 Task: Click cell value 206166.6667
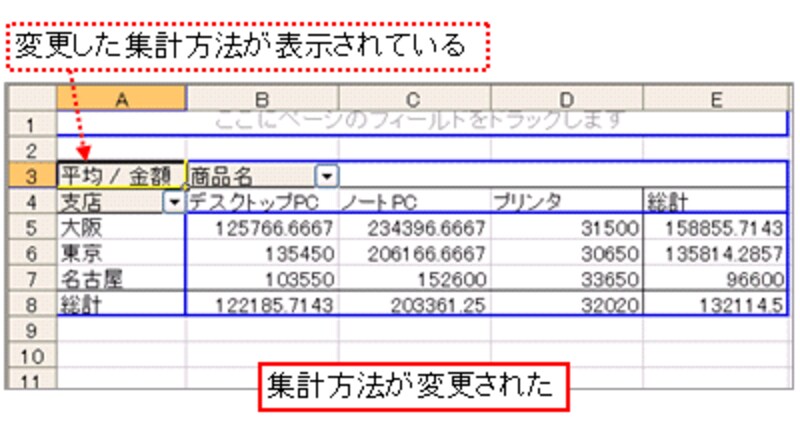(414, 254)
